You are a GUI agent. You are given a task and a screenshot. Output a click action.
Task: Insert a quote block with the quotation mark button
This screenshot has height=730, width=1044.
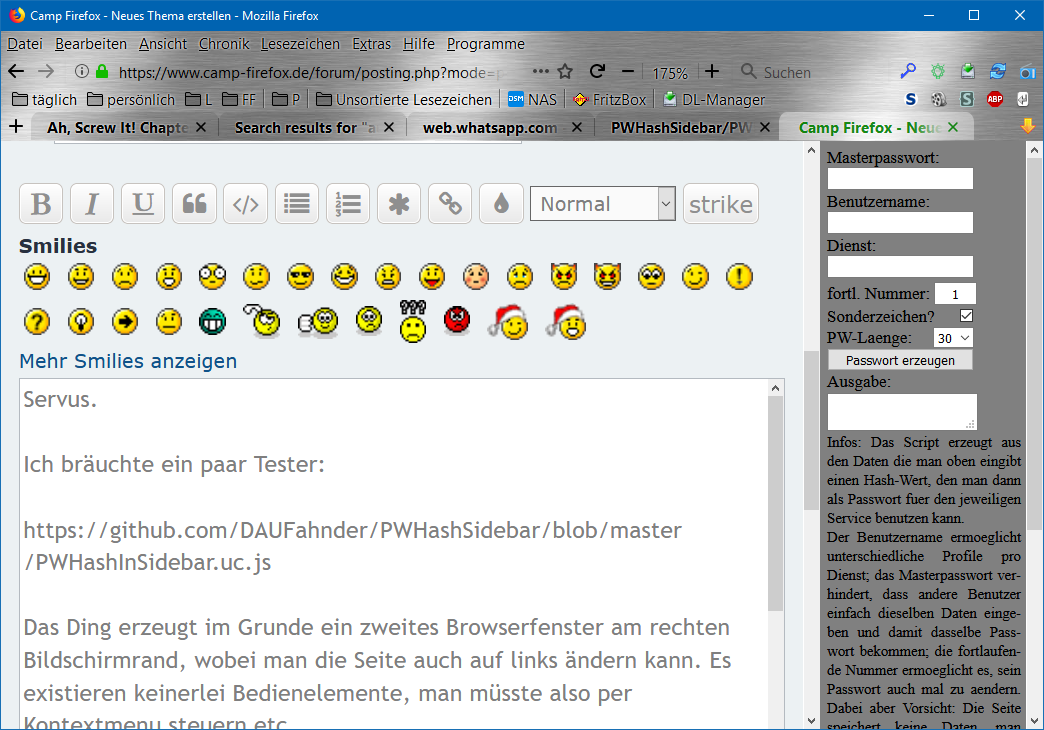[194, 204]
